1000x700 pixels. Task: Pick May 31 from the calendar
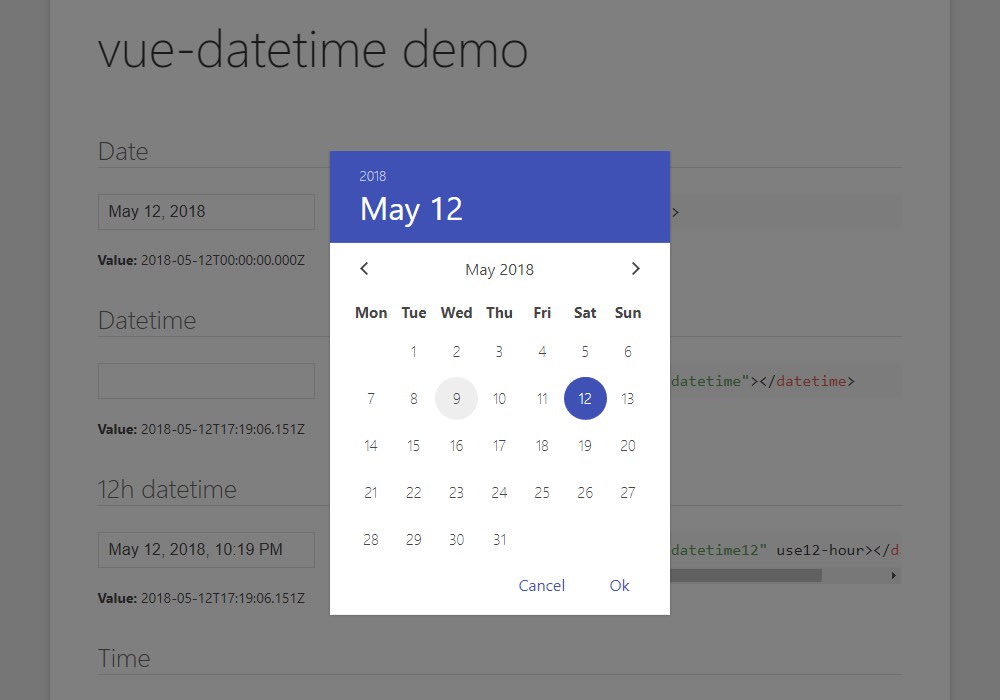point(499,539)
